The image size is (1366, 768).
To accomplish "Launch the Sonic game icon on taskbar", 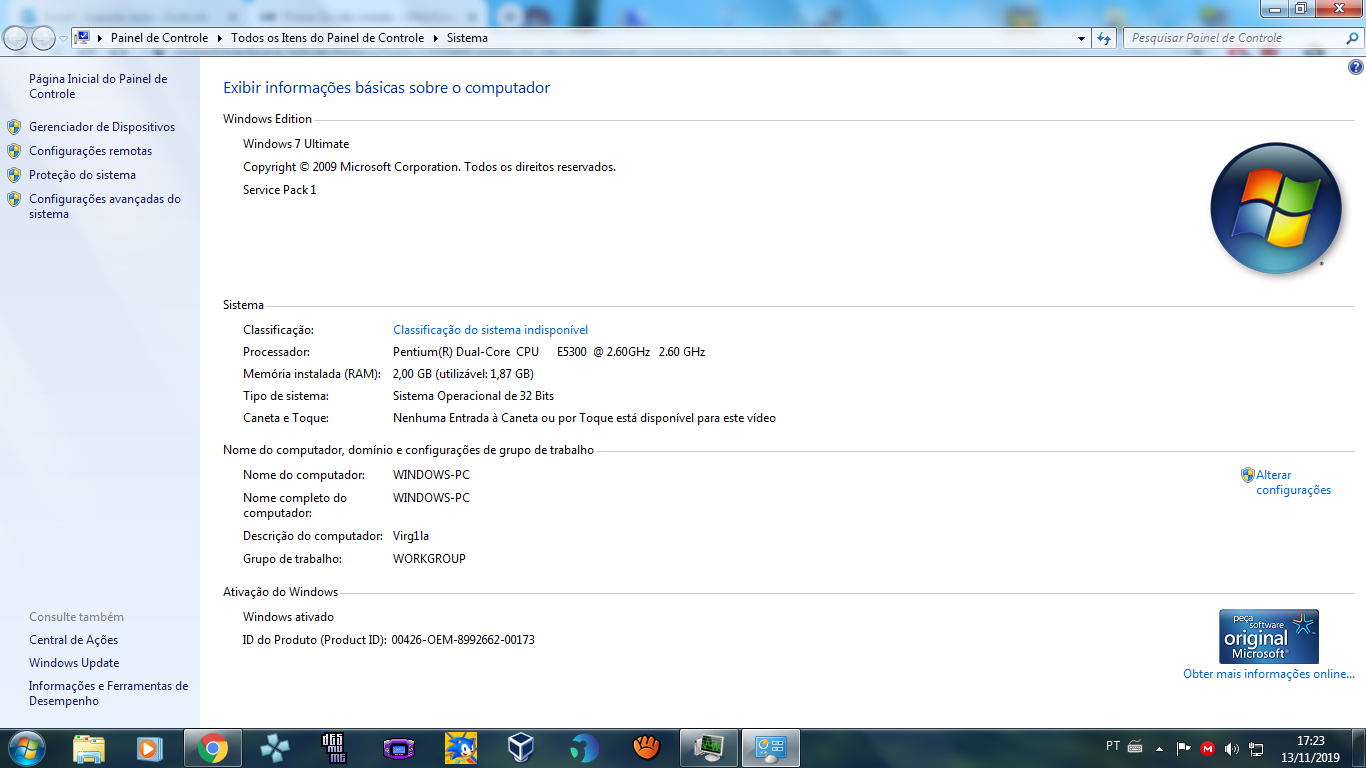I will 460,747.
